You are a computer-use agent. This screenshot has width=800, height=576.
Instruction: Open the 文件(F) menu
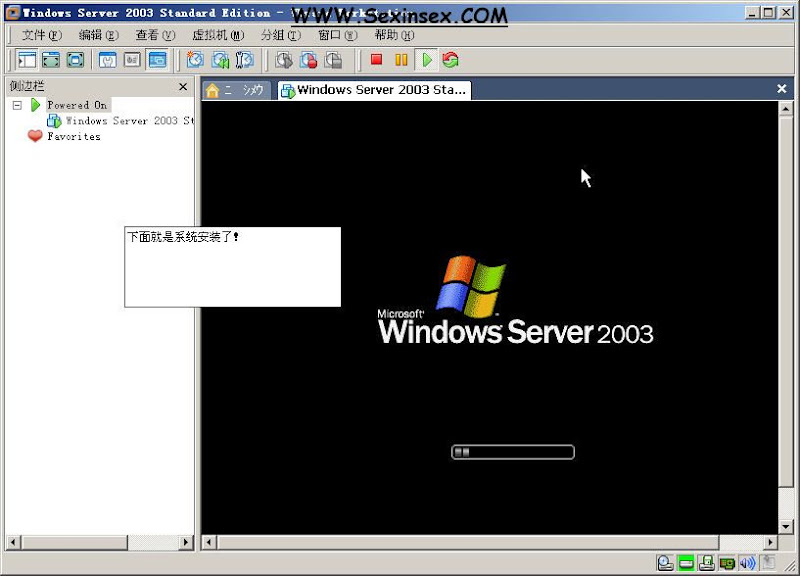click(x=42, y=35)
